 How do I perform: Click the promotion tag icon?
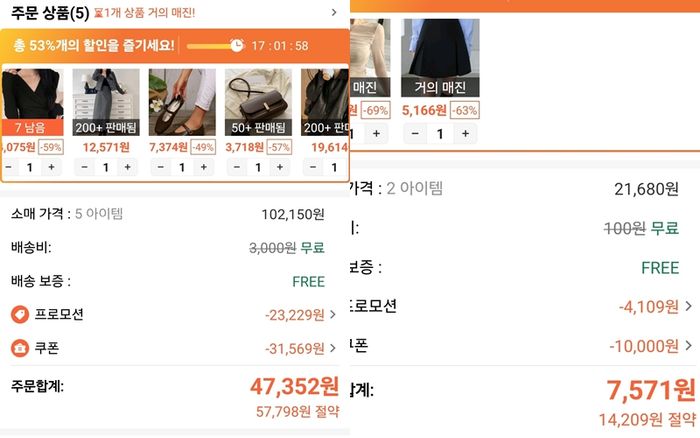[20, 314]
